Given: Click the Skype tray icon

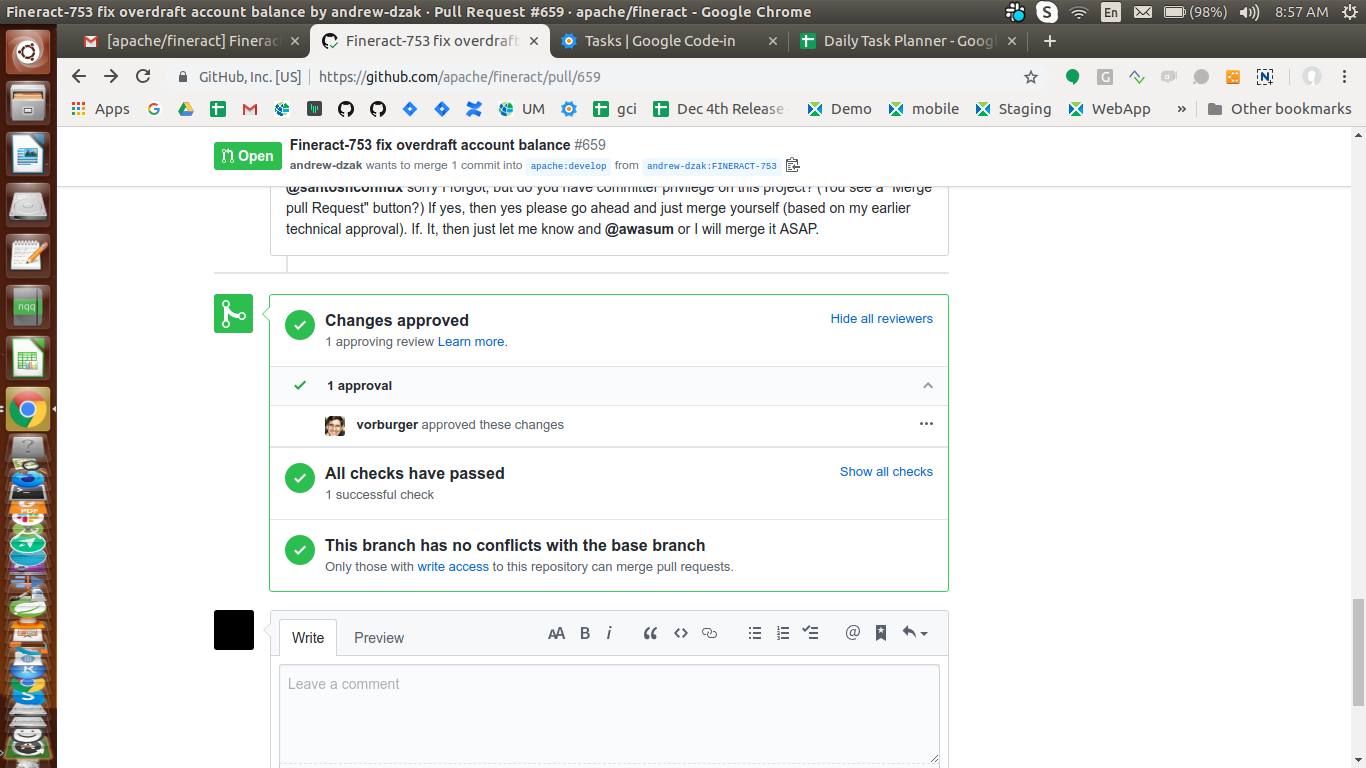Looking at the screenshot, I should [1047, 12].
